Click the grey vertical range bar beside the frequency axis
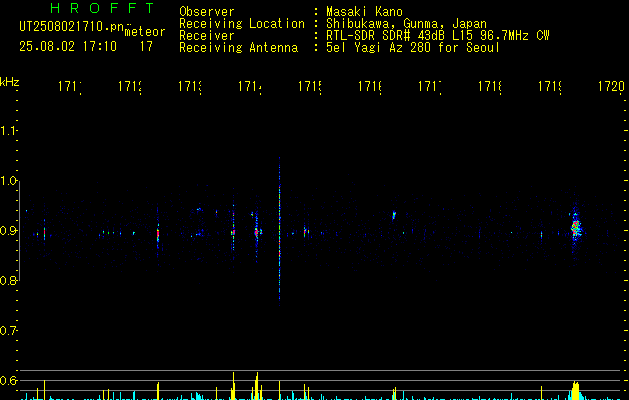Image resolution: width=629 pixels, height=400 pixels. (x=19, y=231)
